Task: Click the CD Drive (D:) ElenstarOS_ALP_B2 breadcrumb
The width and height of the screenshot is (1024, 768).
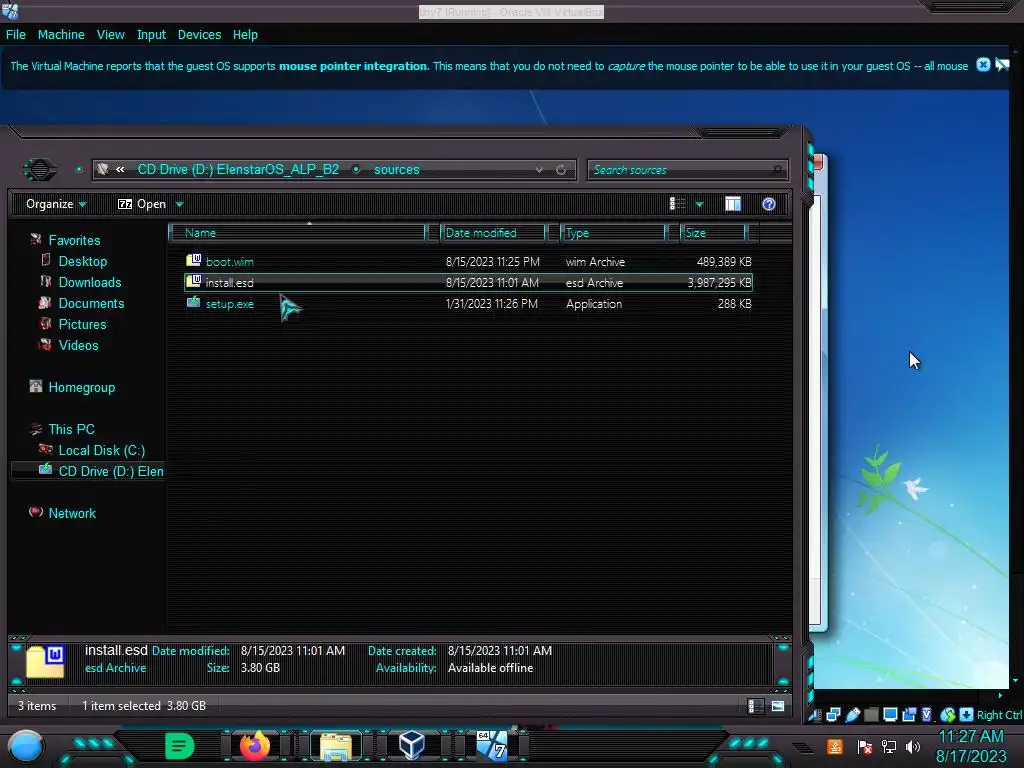Action: [238, 169]
